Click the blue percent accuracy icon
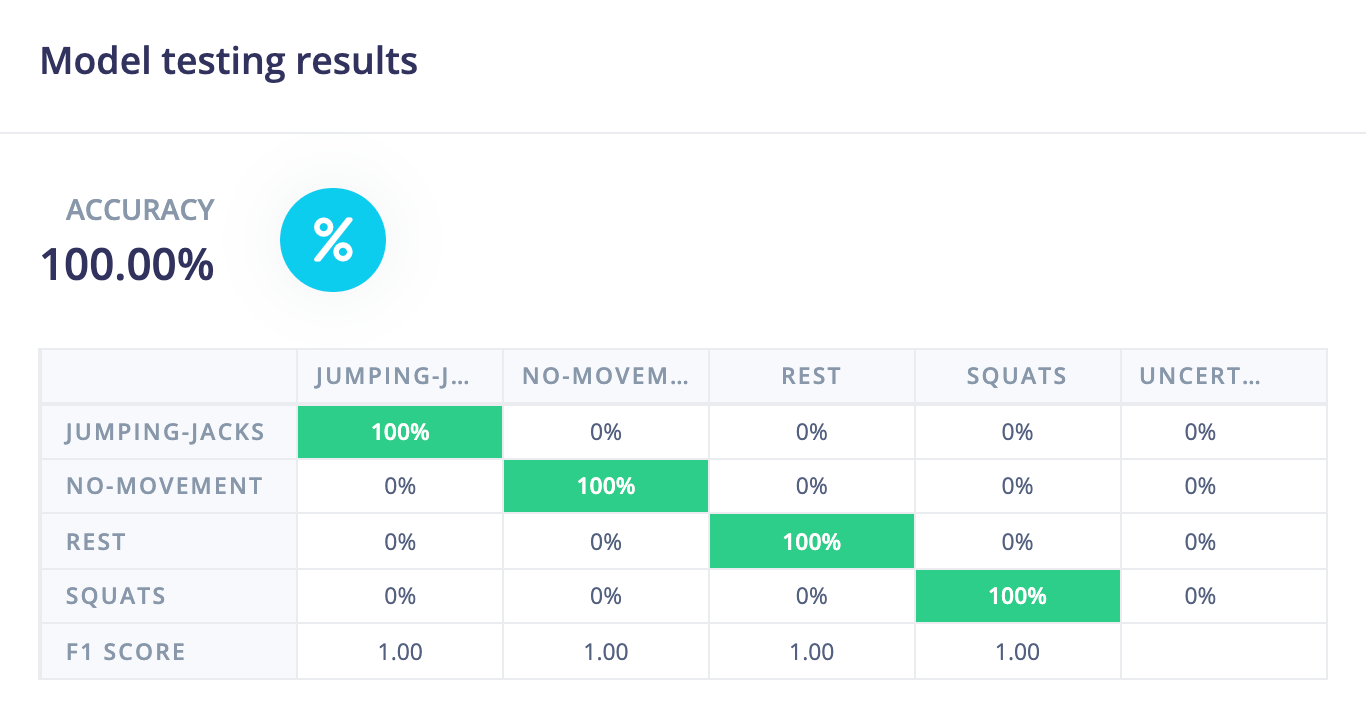1366x702 pixels. (x=332, y=240)
